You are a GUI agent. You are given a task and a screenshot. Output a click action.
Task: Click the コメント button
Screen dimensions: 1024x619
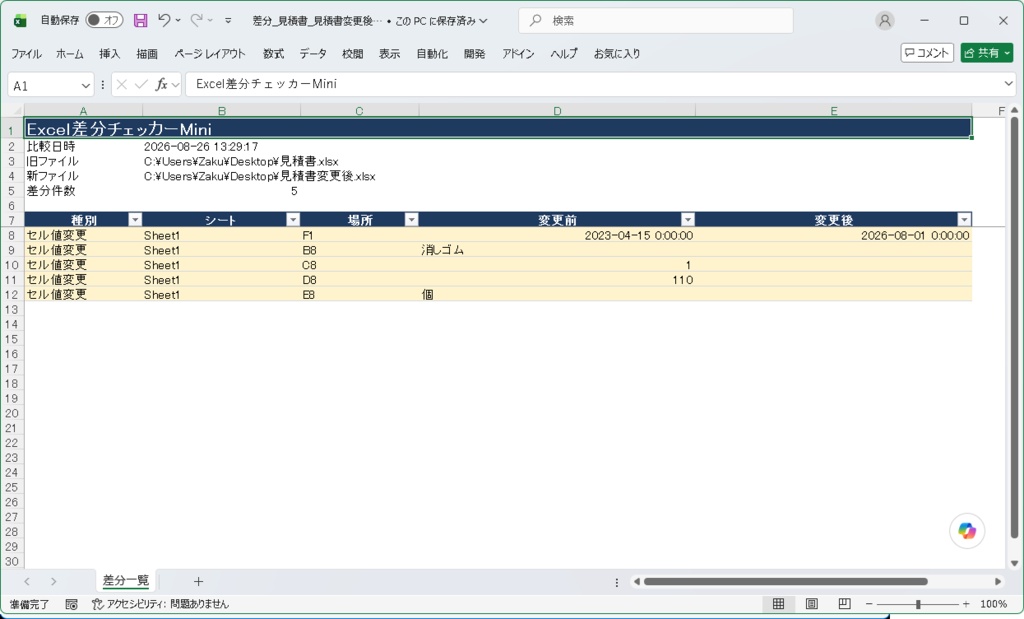point(927,53)
